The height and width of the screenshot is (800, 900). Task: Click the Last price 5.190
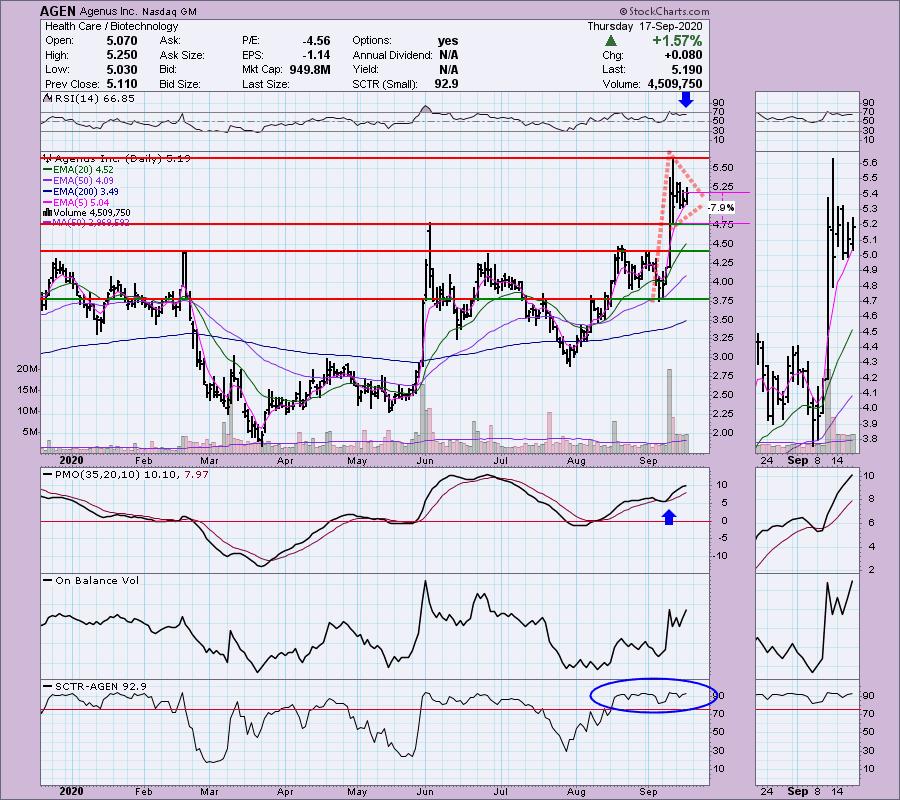tap(686, 69)
